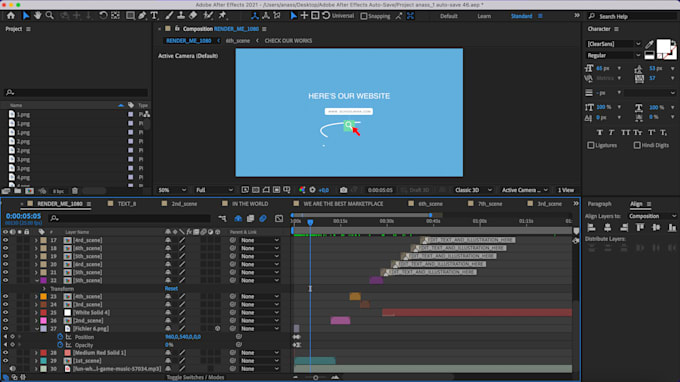Image resolution: width=680 pixels, height=382 pixels.
Task: Click the All Caps TT button
Action: point(625,132)
